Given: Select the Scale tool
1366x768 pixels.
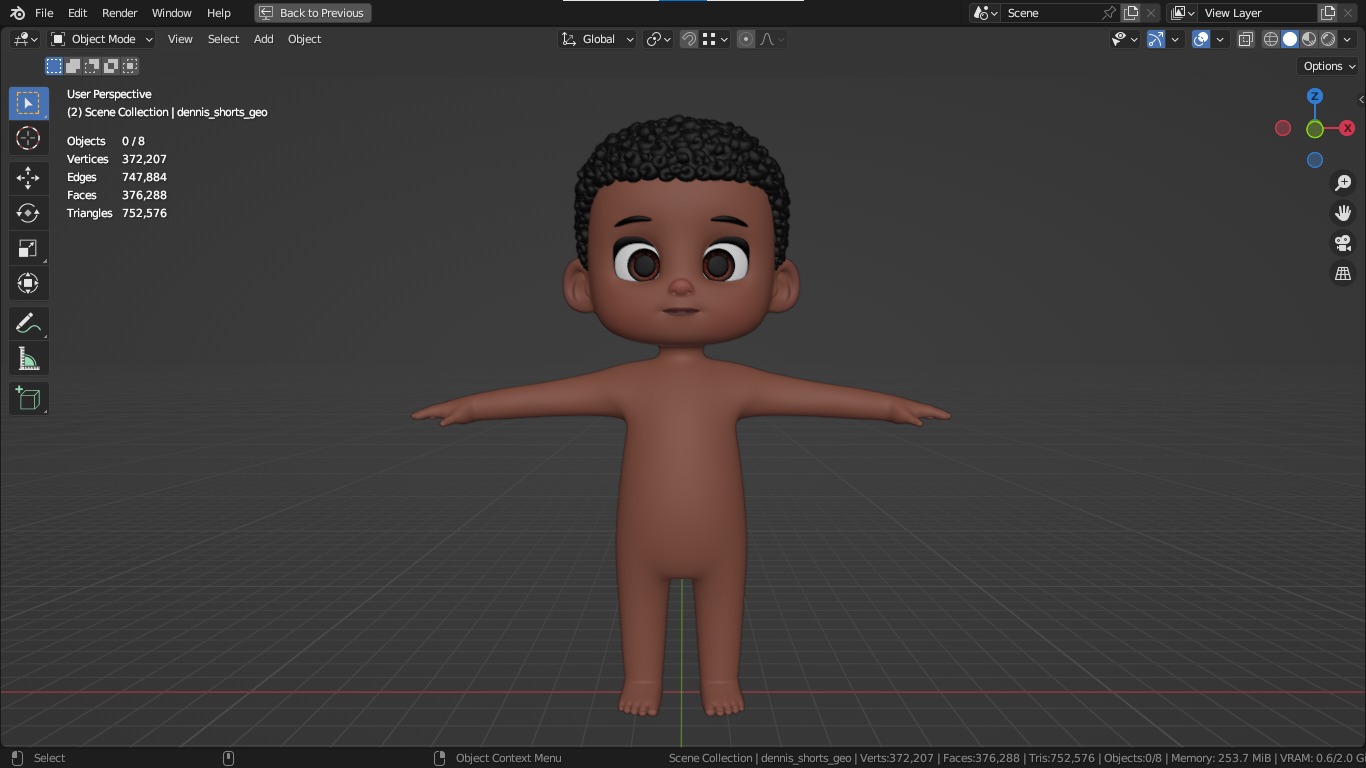Looking at the screenshot, I should pos(28,248).
